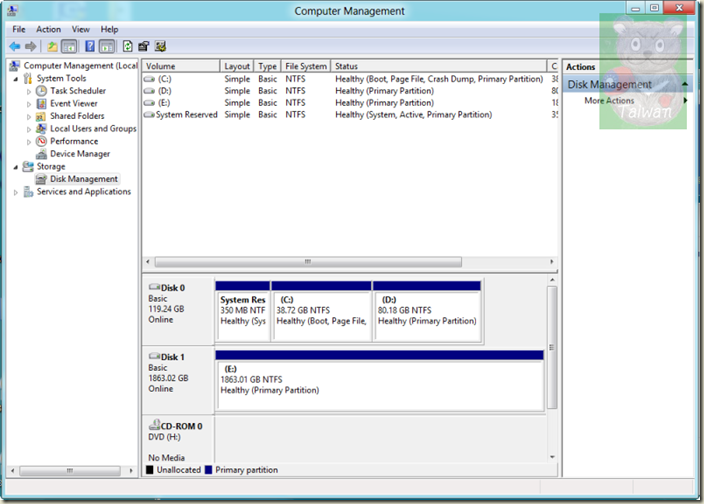Click More Actions in the Actions pane
Viewport: 704px width, 504px height.
coord(609,101)
